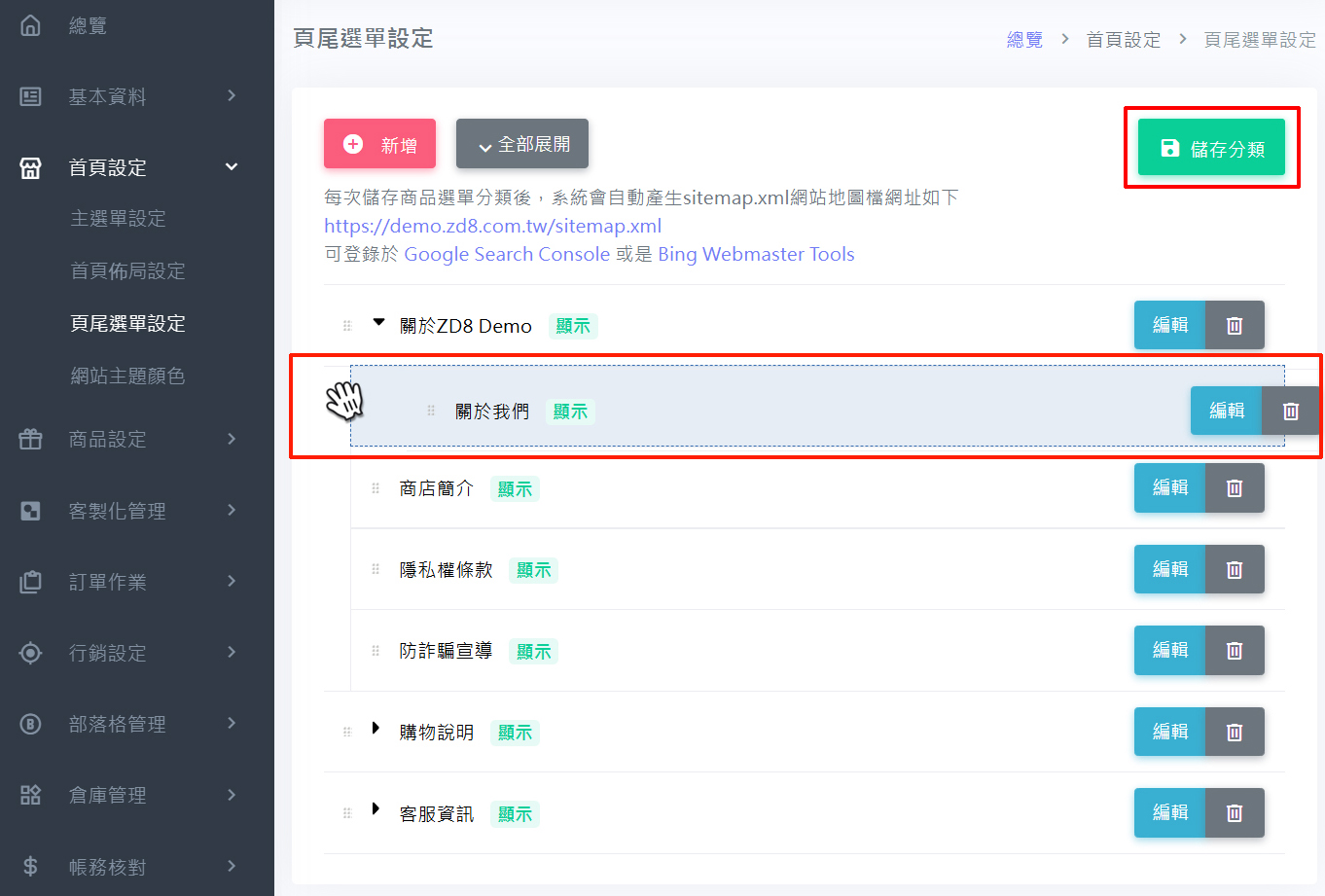This screenshot has width=1325, height=896.
Task: Click the 首頁設定 store icon in sidebar
Action: click(31, 167)
